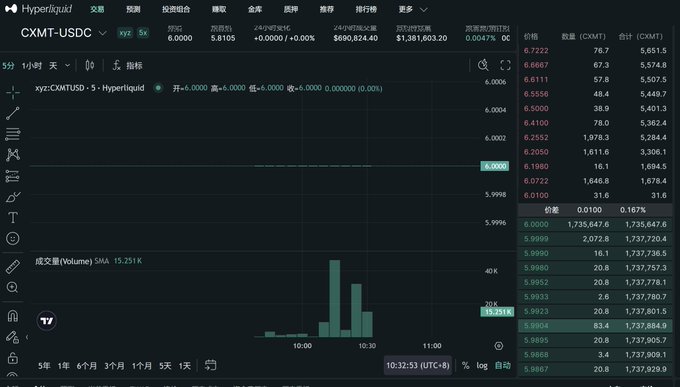Screen dimensions: 680x387
Task: Select the ruler measure tool
Action: point(13,266)
